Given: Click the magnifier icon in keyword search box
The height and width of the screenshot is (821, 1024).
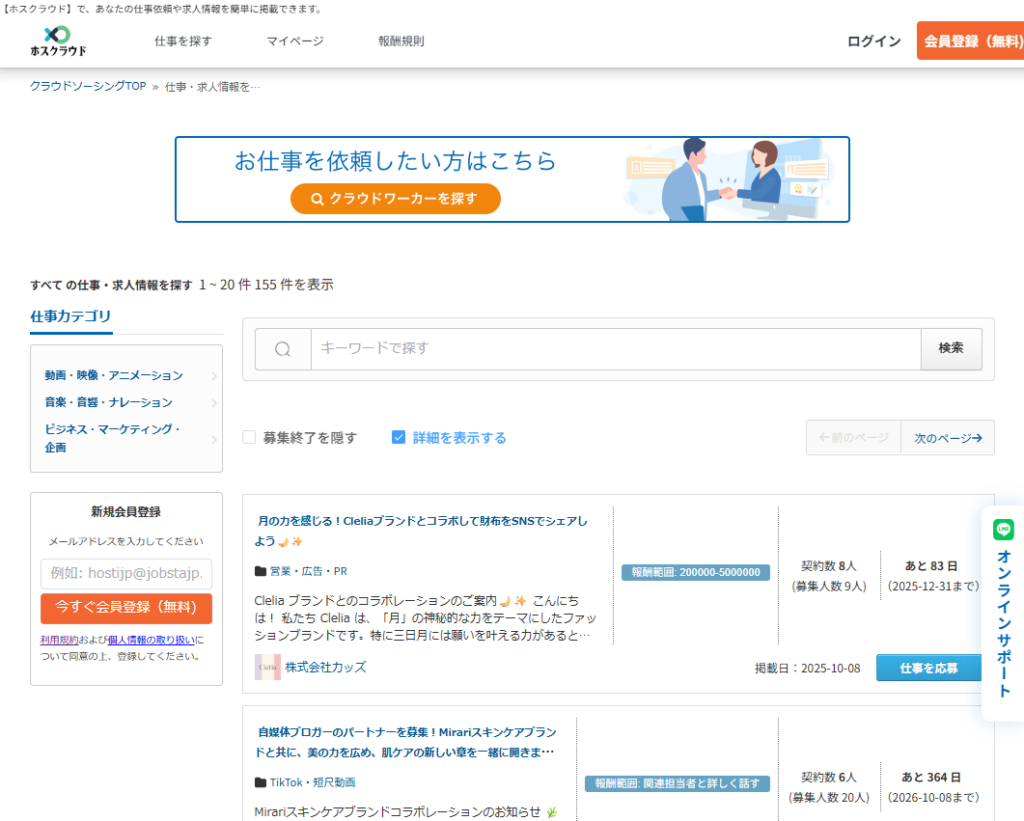Looking at the screenshot, I should coord(283,349).
